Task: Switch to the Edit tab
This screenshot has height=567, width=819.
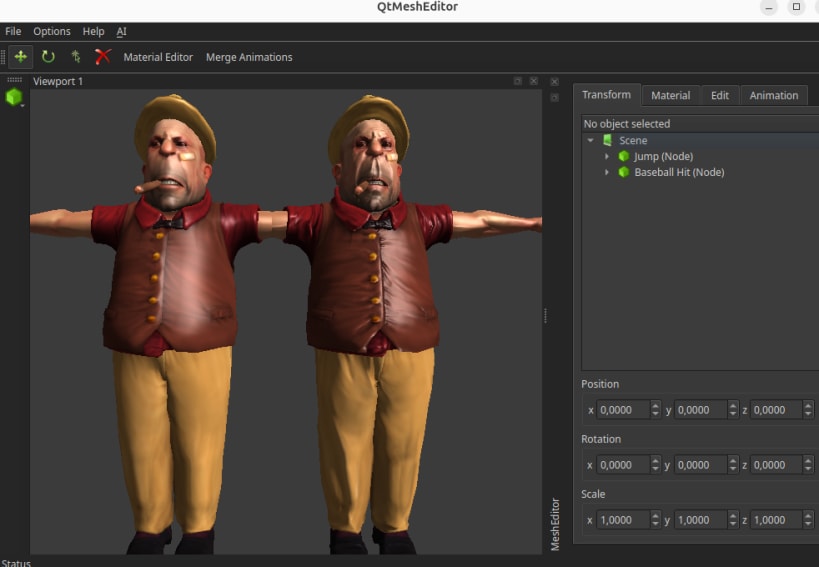Action: coord(720,96)
